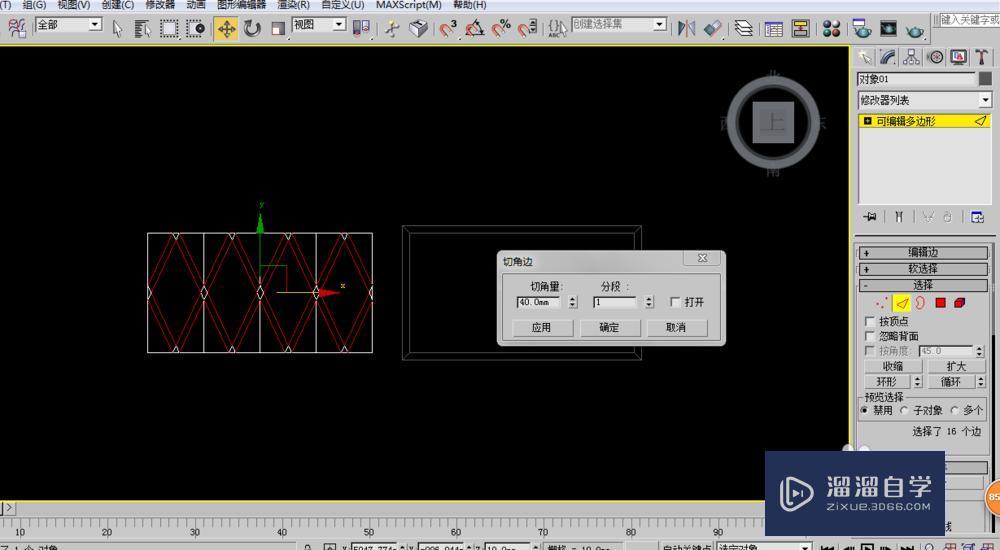Viewport: 1000px width, 550px height.
Task: Switch to Hierarchy panel tab icon
Action: (x=911, y=58)
